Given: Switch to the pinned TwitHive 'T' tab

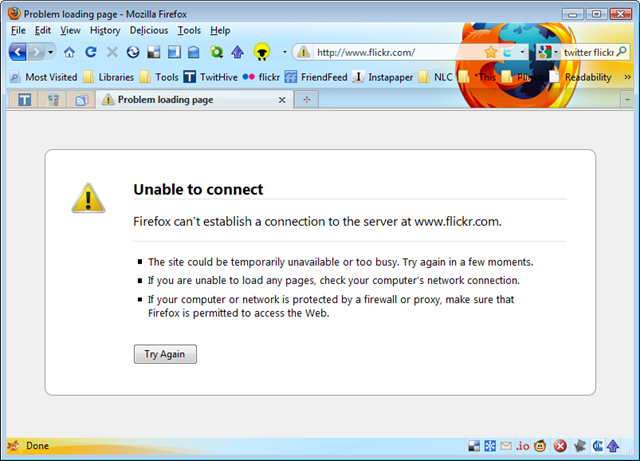Looking at the screenshot, I should (24, 100).
